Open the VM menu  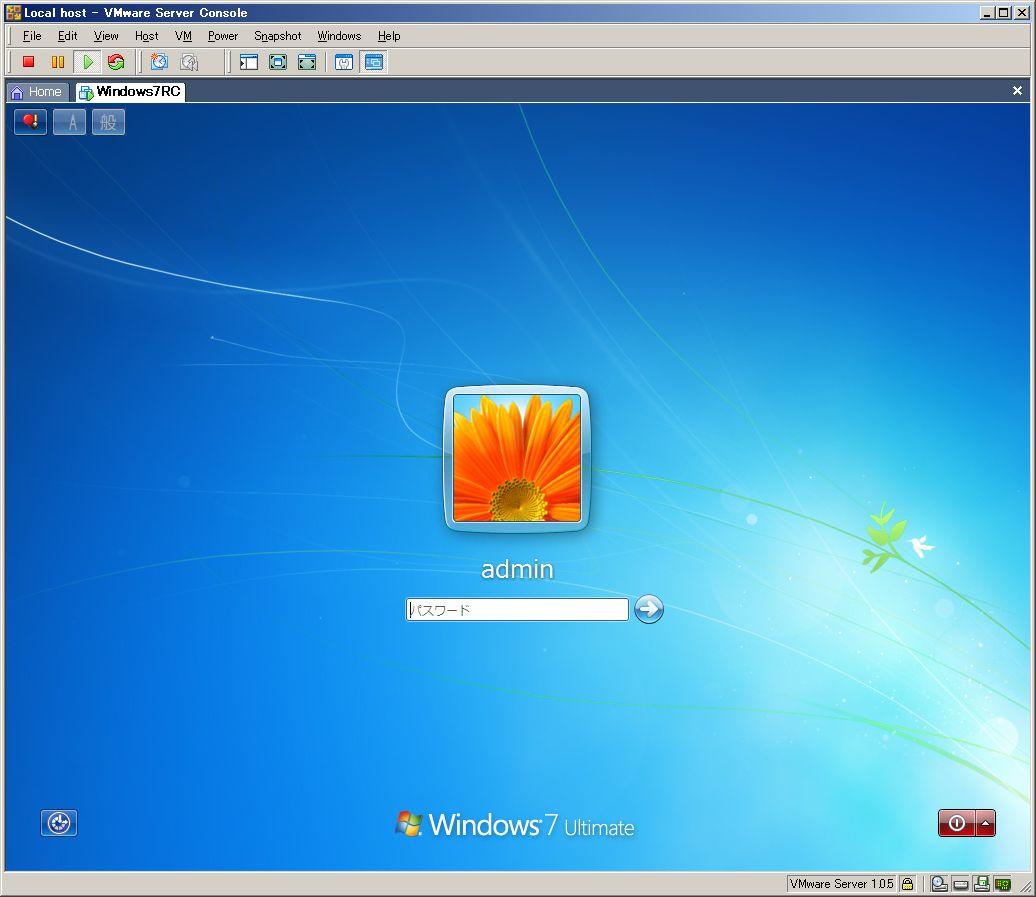pyautogui.click(x=183, y=36)
